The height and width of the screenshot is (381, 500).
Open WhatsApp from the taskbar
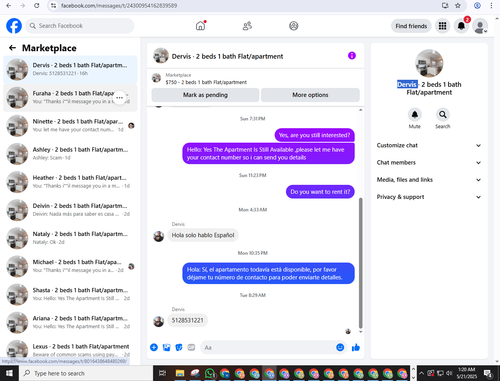point(210,373)
